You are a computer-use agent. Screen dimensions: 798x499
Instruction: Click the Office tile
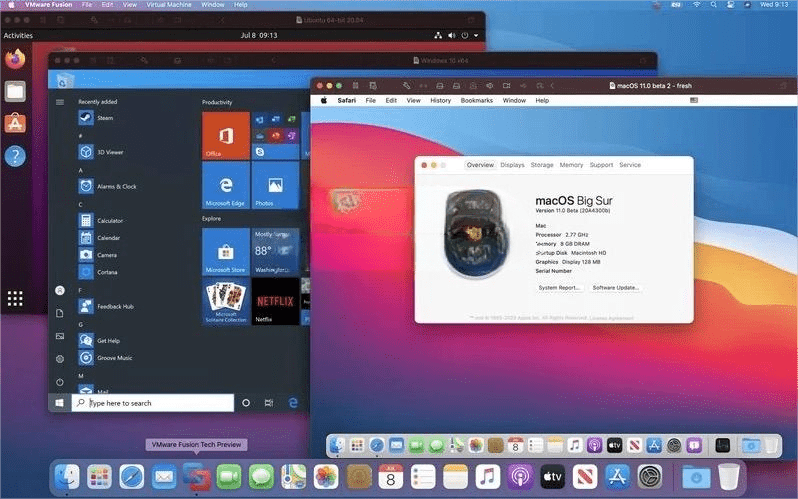tap(226, 135)
